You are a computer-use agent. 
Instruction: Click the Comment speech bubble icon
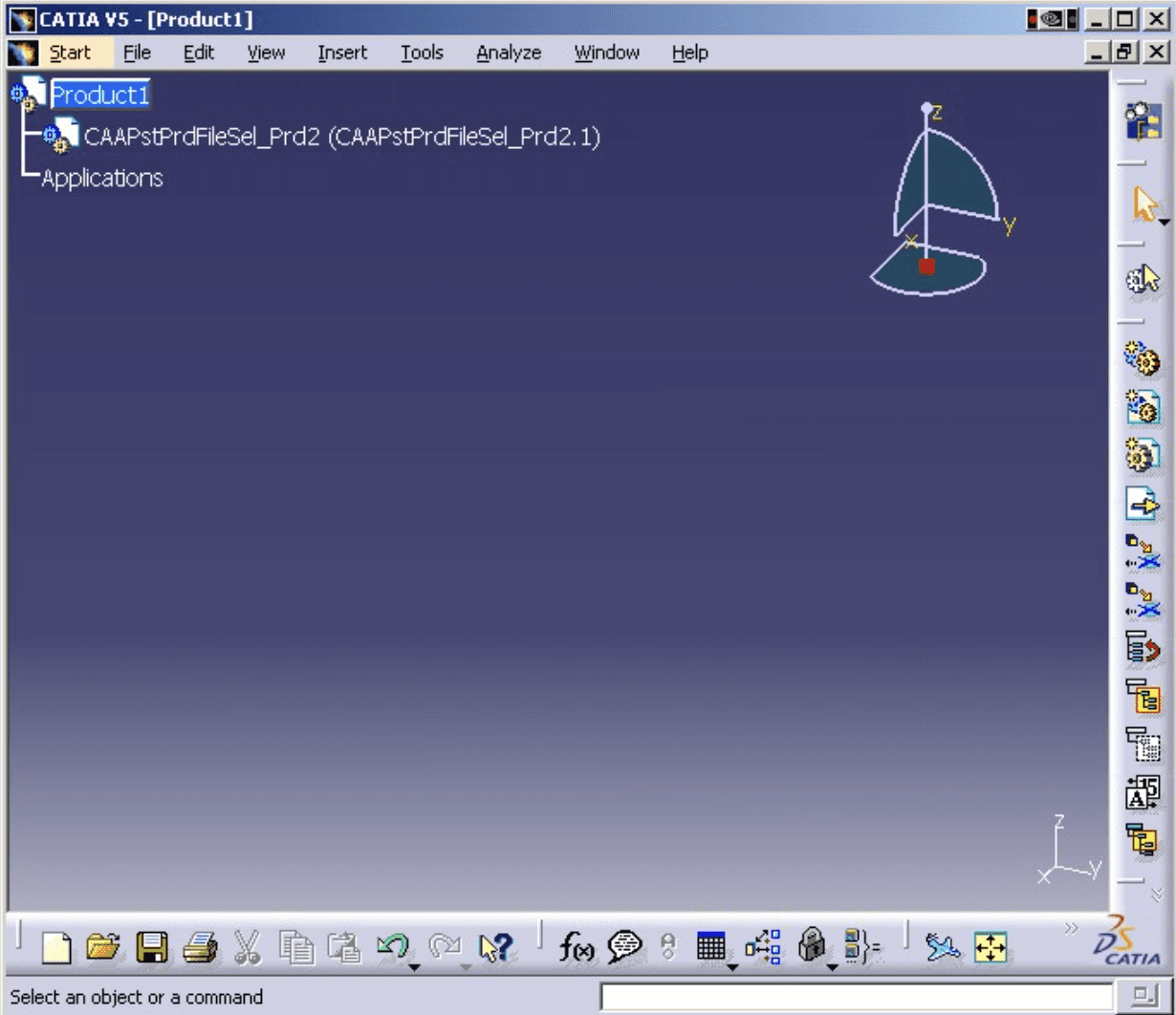click(624, 947)
